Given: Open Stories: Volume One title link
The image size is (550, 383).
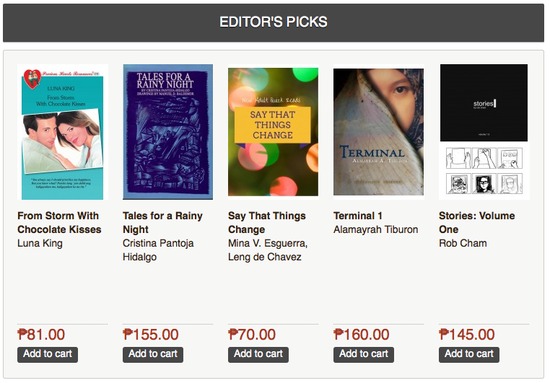Looking at the screenshot, I should click(477, 222).
